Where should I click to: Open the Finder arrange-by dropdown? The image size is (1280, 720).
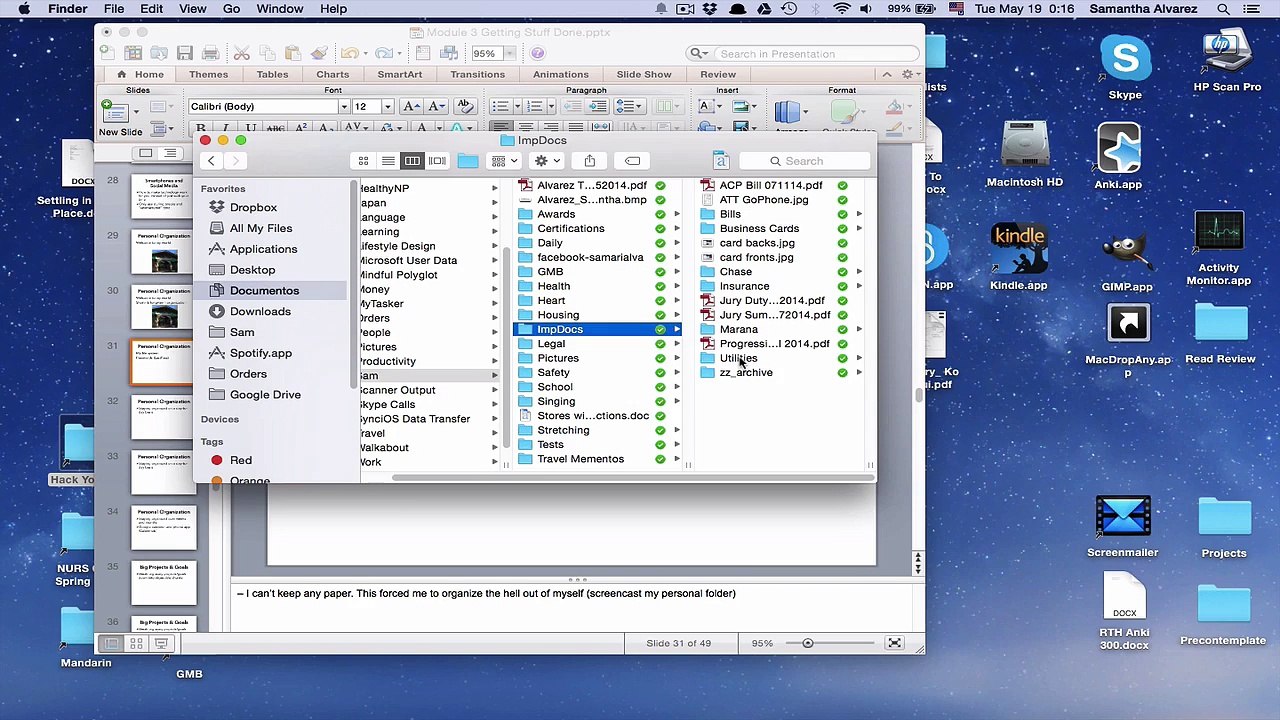(x=504, y=161)
